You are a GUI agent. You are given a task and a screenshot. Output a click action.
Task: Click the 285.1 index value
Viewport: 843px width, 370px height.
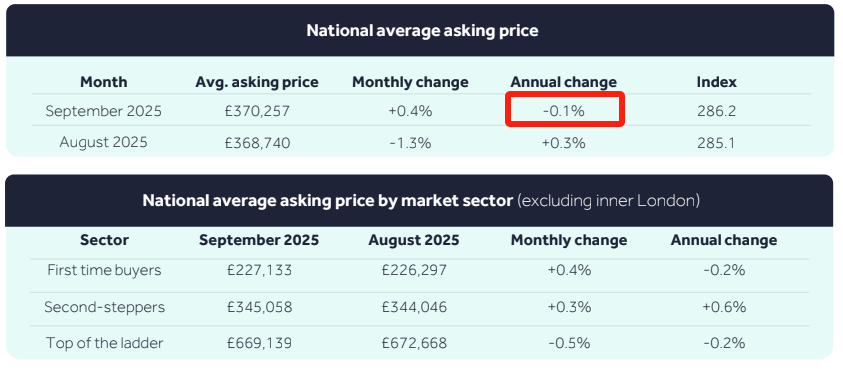717,143
